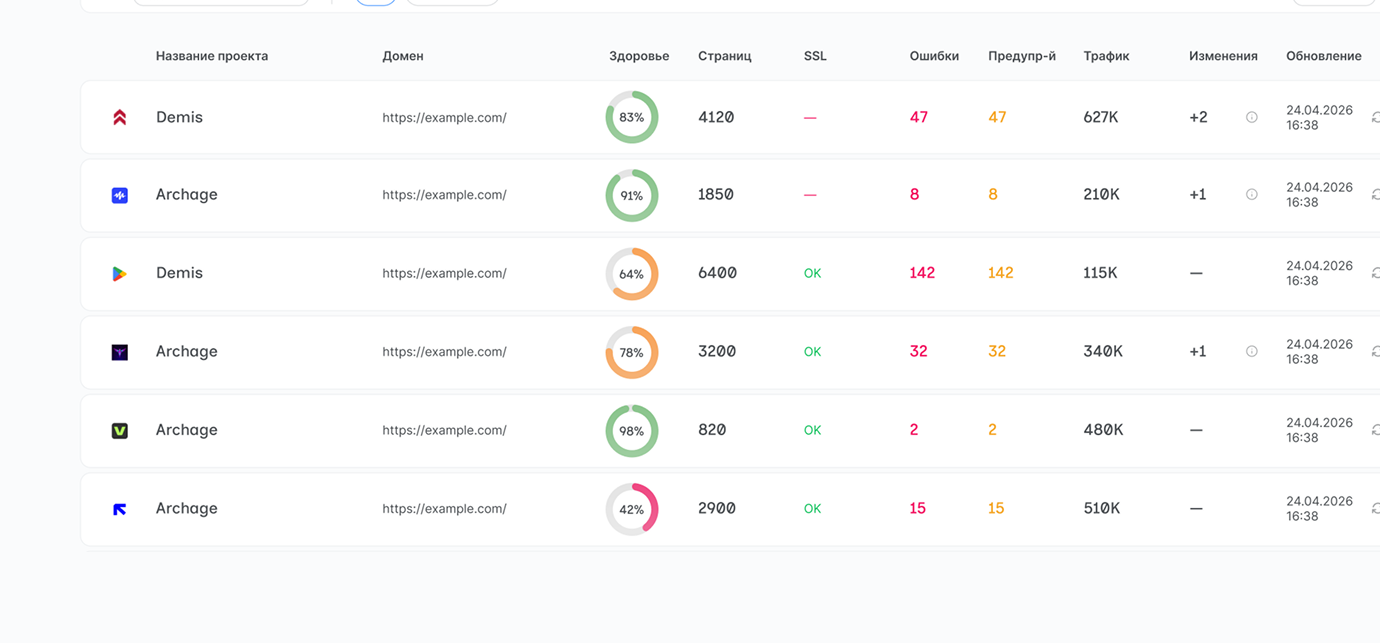Open the info icon next to +2 changes

coord(1252,117)
